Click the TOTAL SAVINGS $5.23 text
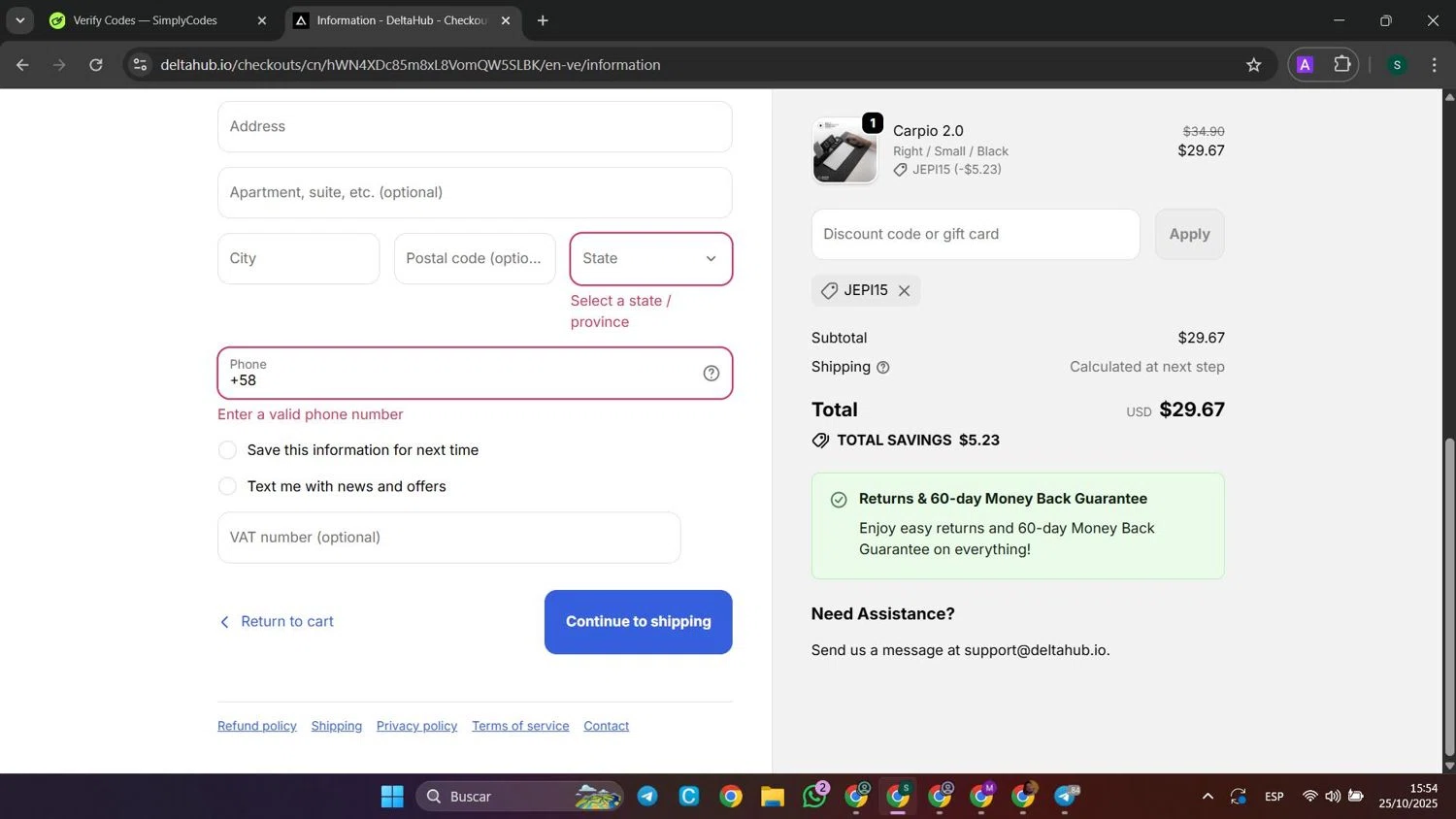1456x819 pixels. pyautogui.click(x=918, y=441)
